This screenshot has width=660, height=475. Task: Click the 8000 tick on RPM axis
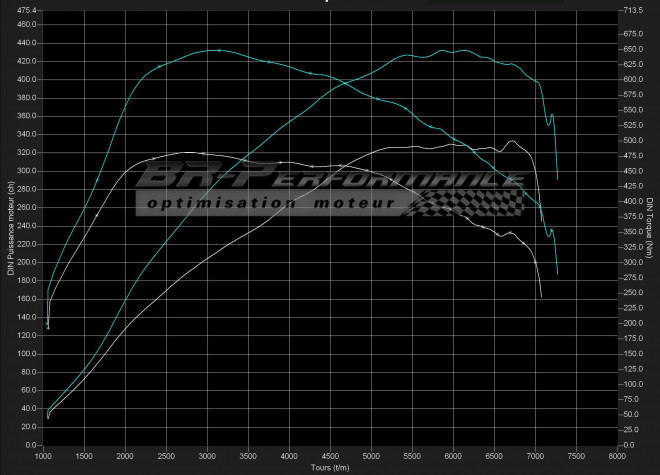tap(615, 455)
